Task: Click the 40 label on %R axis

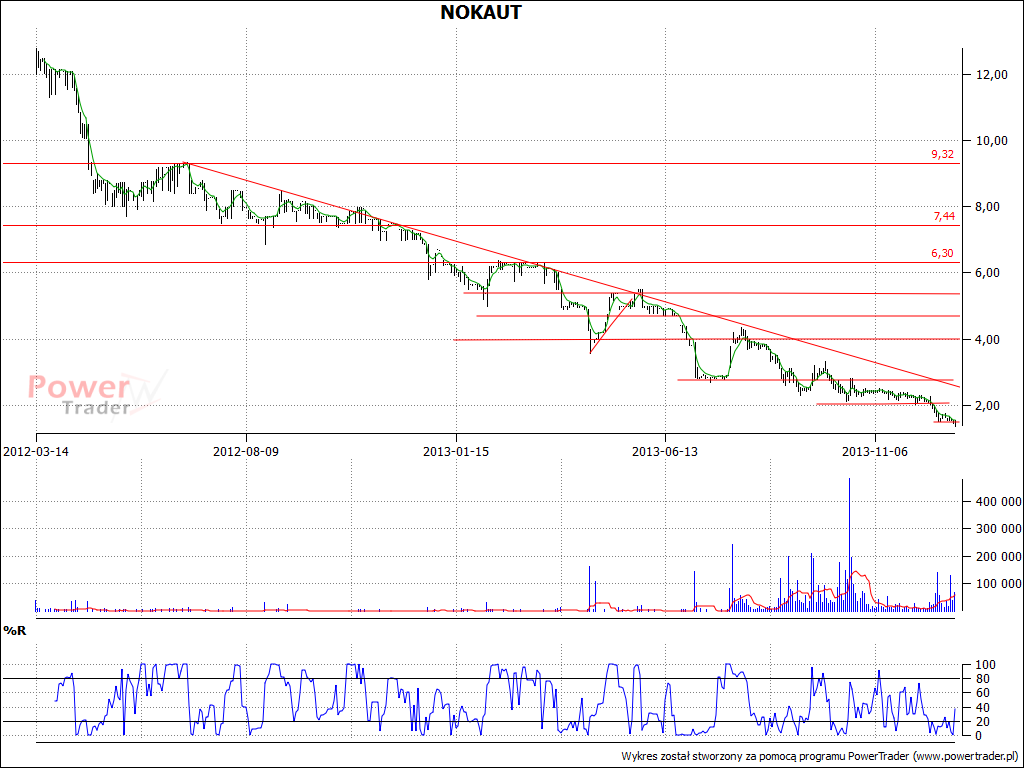Action: tap(982, 707)
